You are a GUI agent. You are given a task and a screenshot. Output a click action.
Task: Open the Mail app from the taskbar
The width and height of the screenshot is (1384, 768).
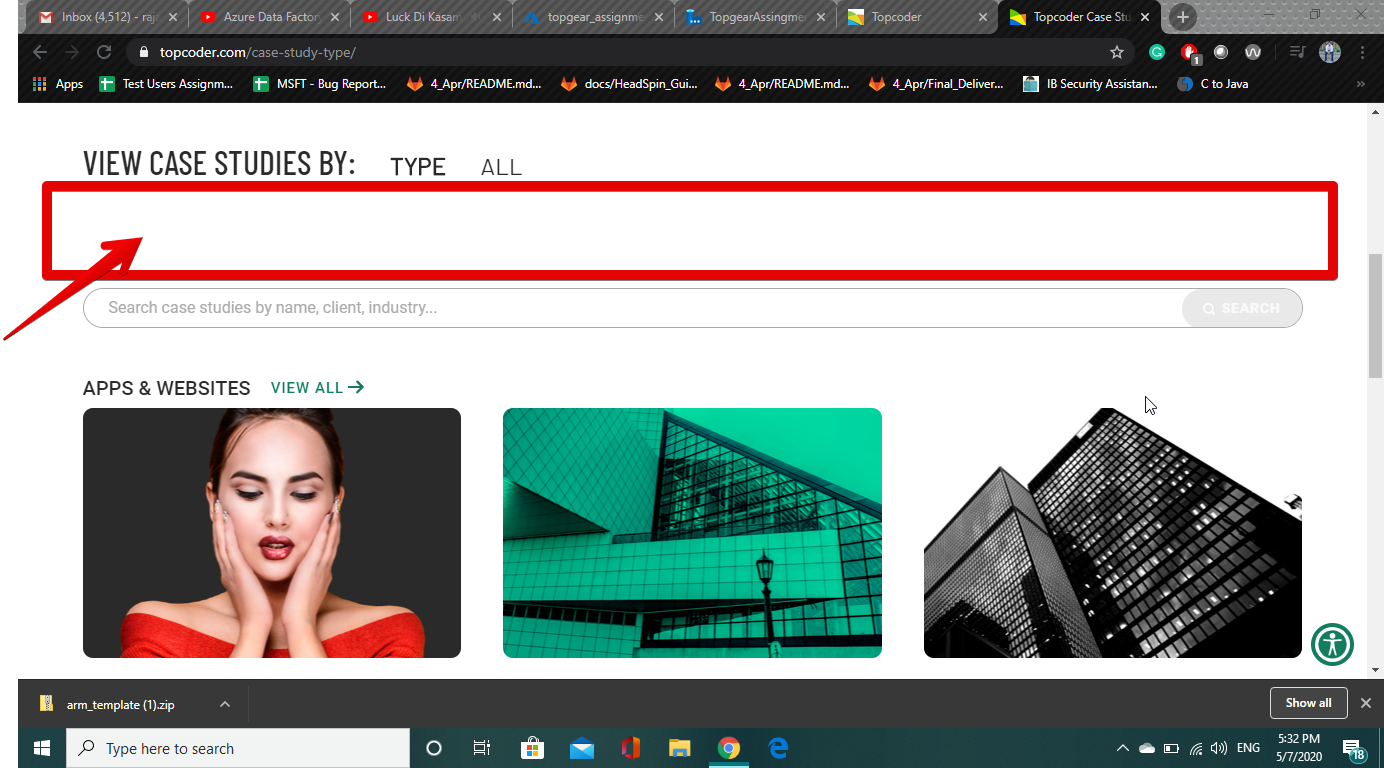(x=582, y=747)
